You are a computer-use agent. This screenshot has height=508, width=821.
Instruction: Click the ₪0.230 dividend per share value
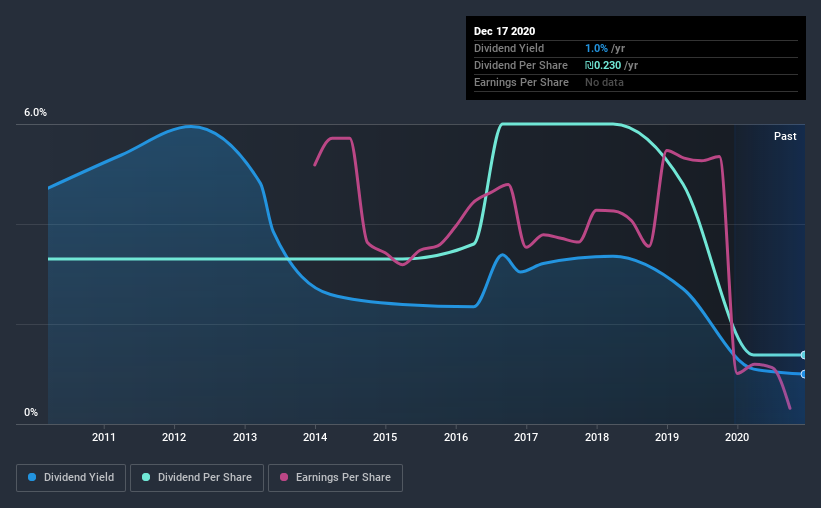(603, 65)
